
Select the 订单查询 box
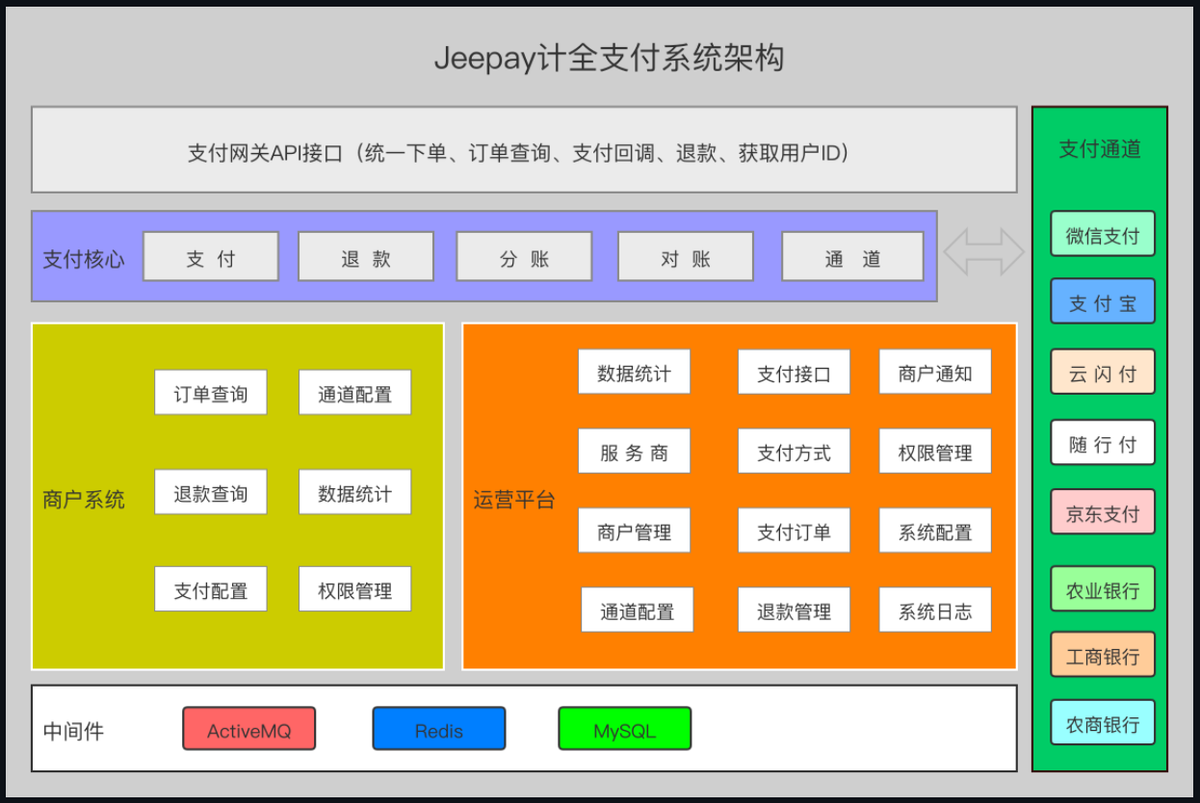pos(210,393)
